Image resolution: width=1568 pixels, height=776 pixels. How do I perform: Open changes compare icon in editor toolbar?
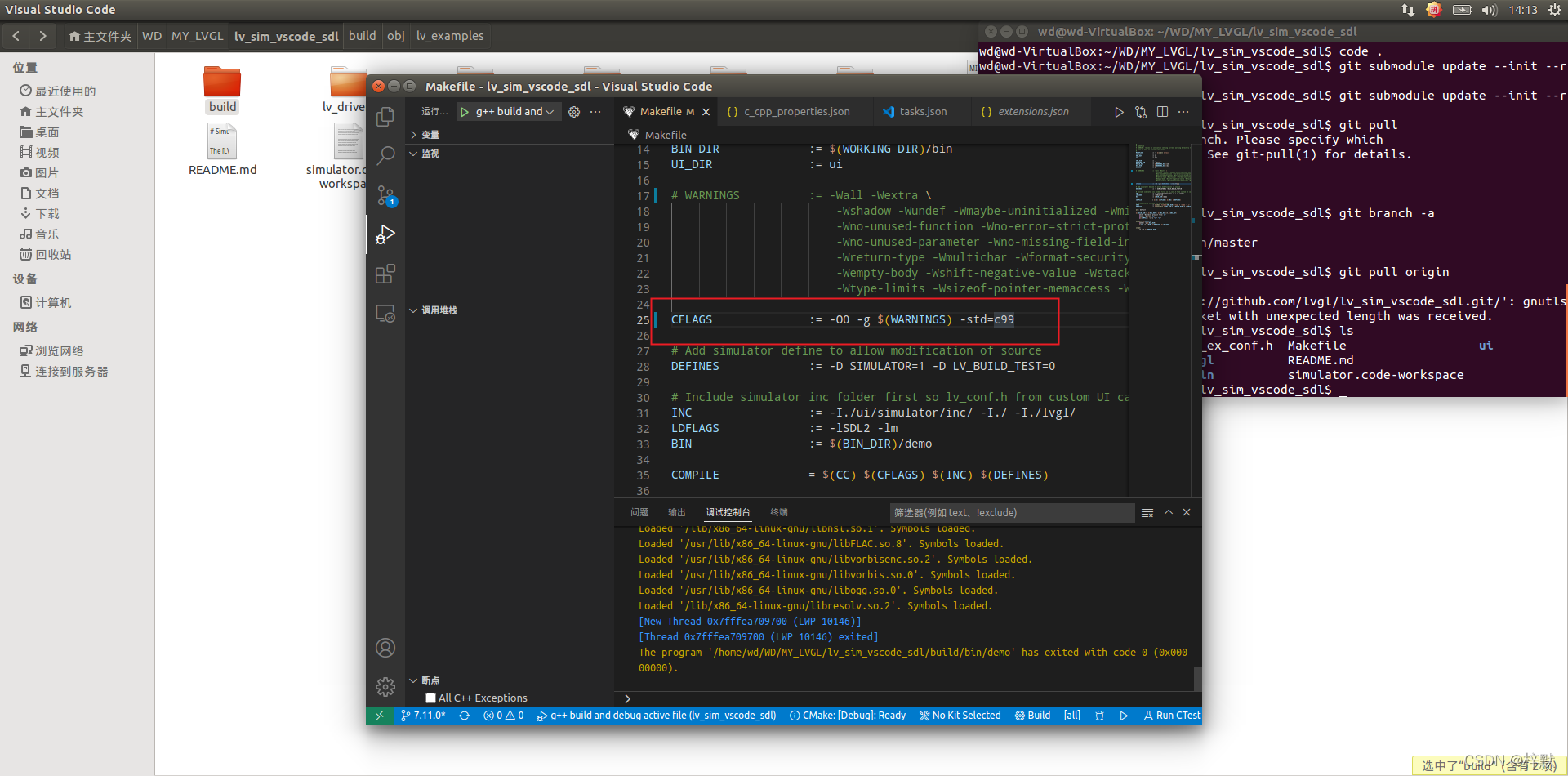tap(1141, 112)
